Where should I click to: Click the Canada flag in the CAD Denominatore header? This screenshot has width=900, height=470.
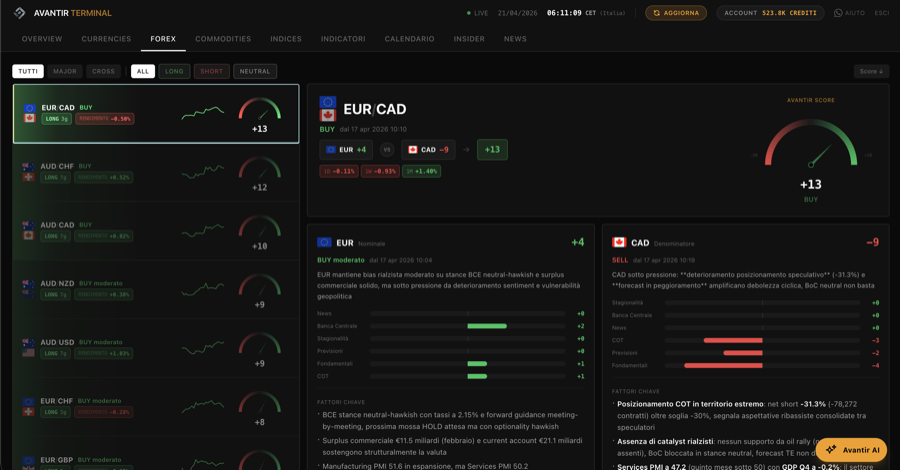pyautogui.click(x=619, y=242)
